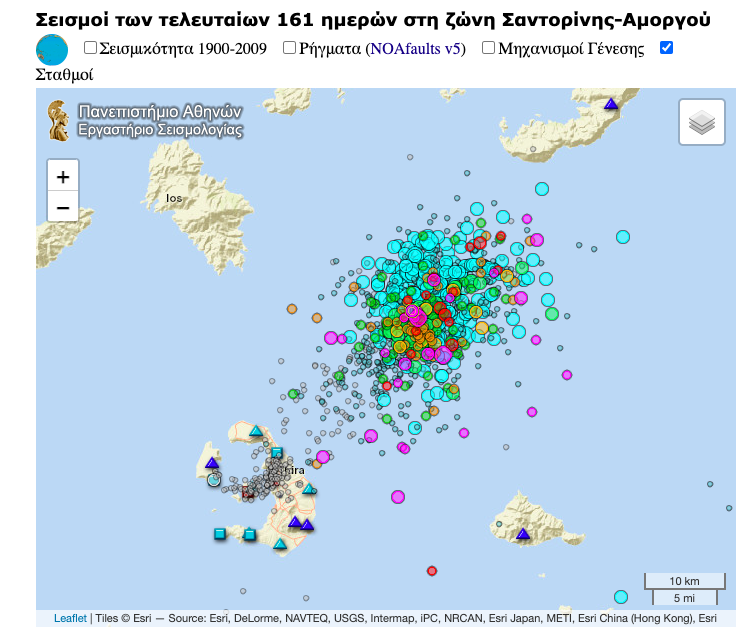
Task: Toggle the Ρήγματα faults checkbox
Action: pyautogui.click(x=289, y=47)
